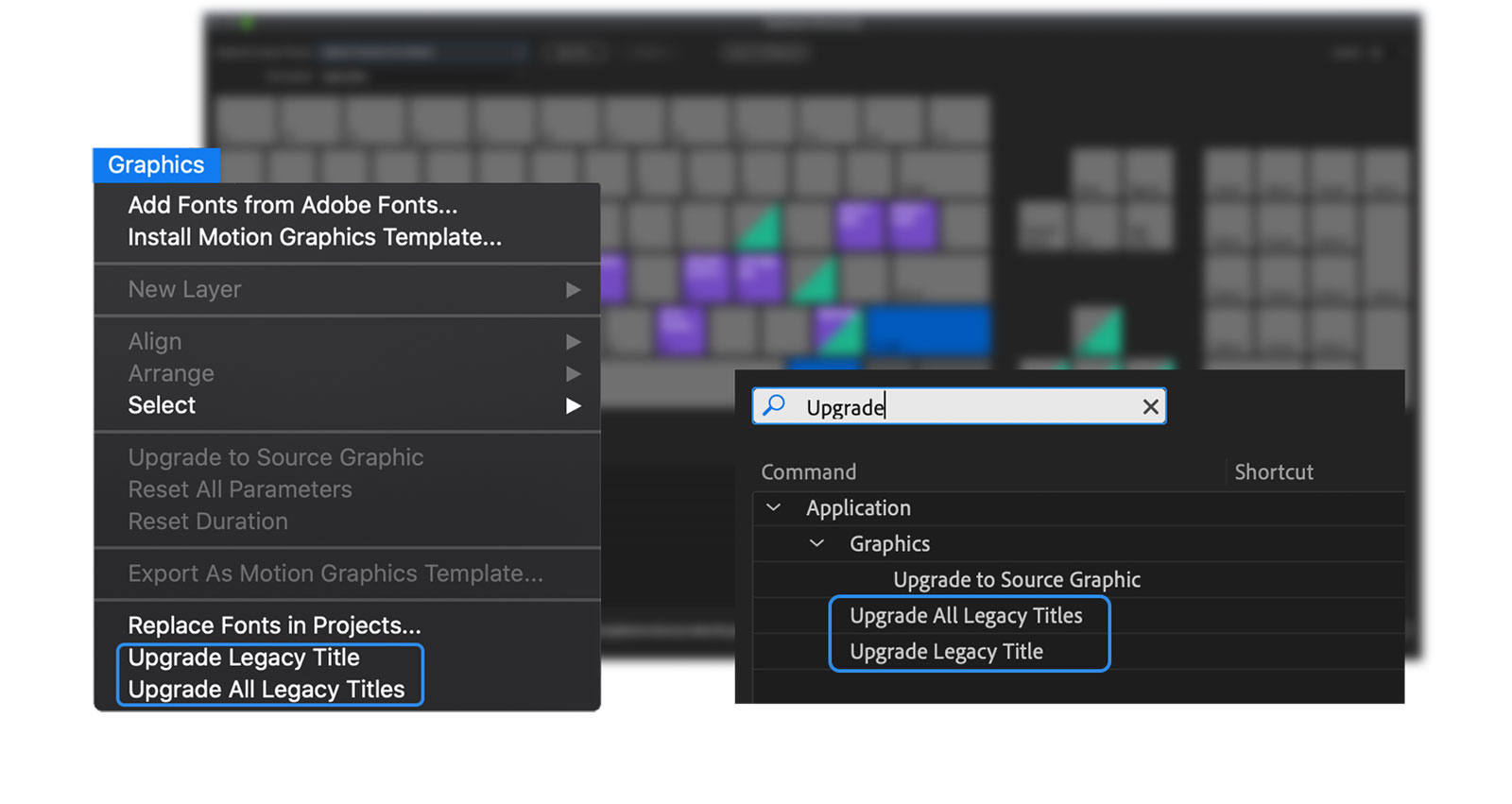Click the large blue keyboard key
Screen dimensions: 1512x804
point(929,330)
